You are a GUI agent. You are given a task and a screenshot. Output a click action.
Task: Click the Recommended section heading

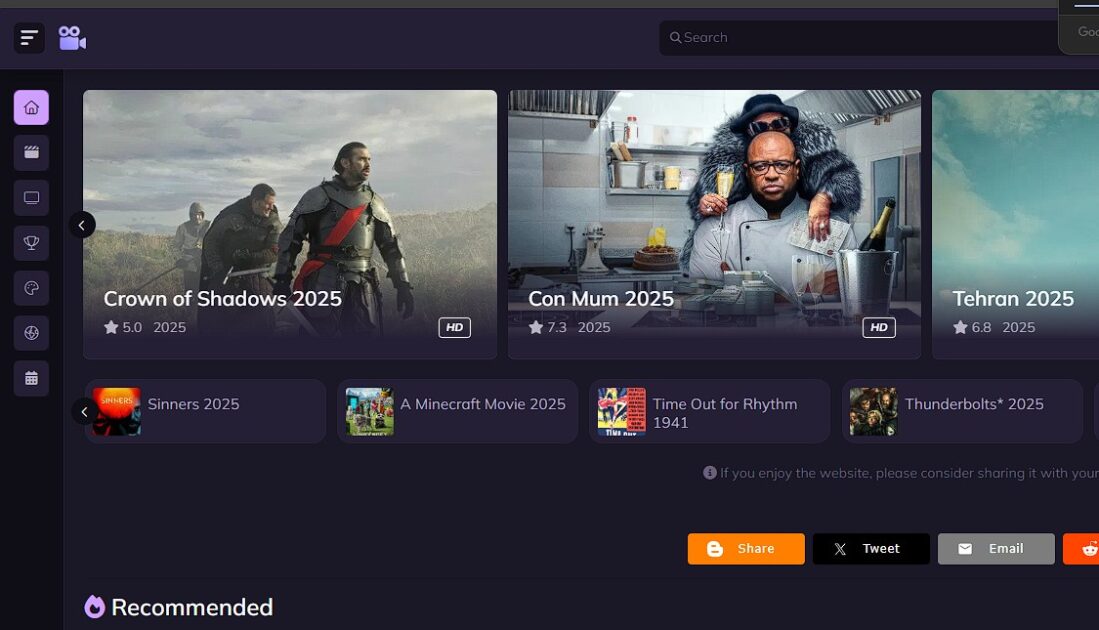point(192,607)
